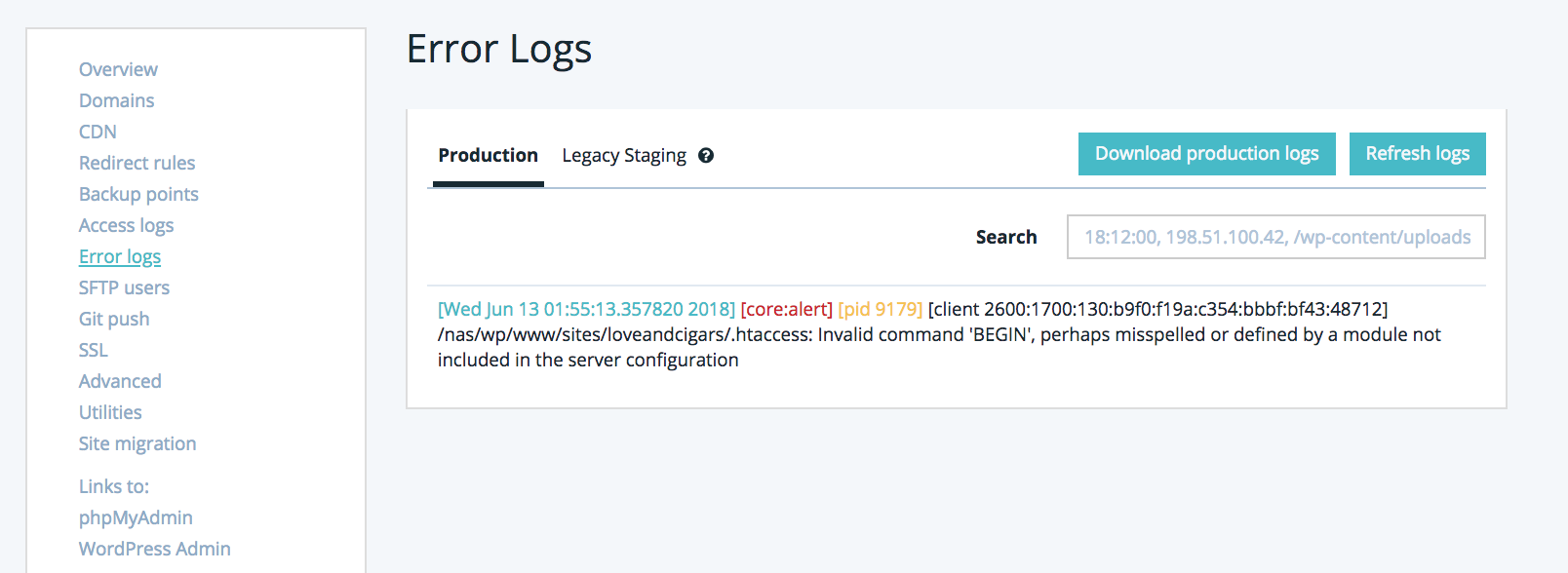The image size is (1568, 573).
Task: Switch to the Production tab
Action: tap(488, 156)
